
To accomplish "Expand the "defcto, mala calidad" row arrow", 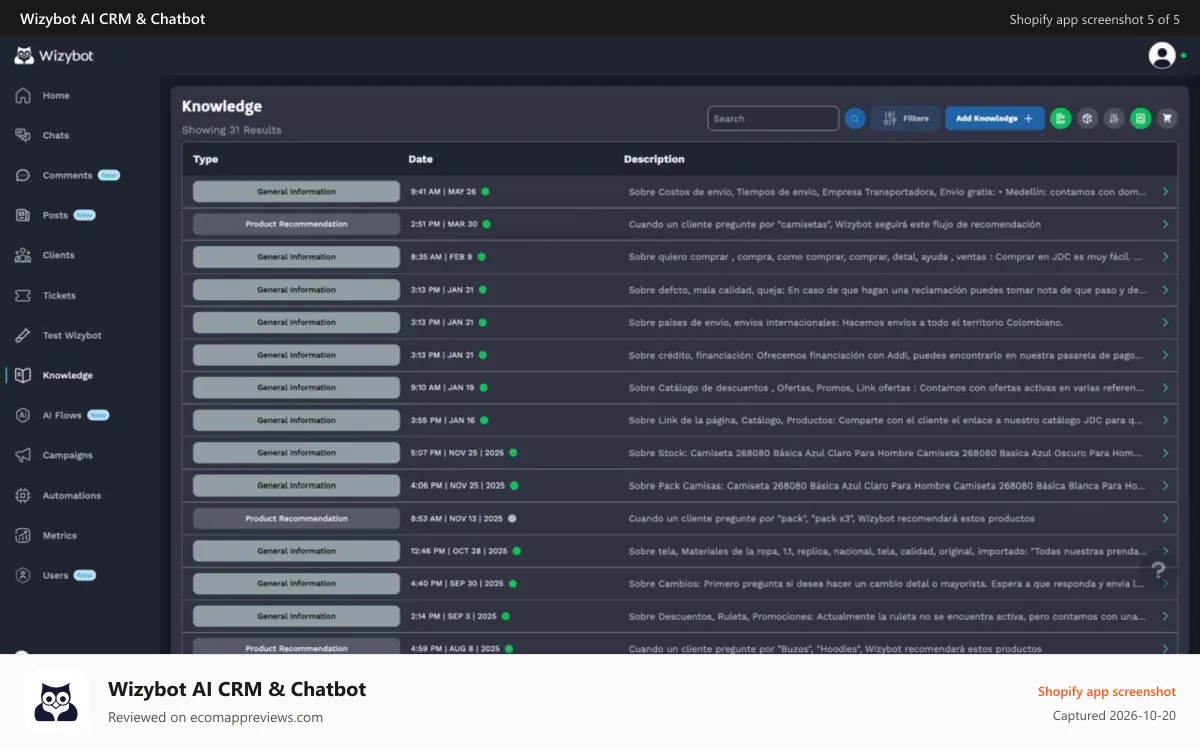I will coord(1165,290).
